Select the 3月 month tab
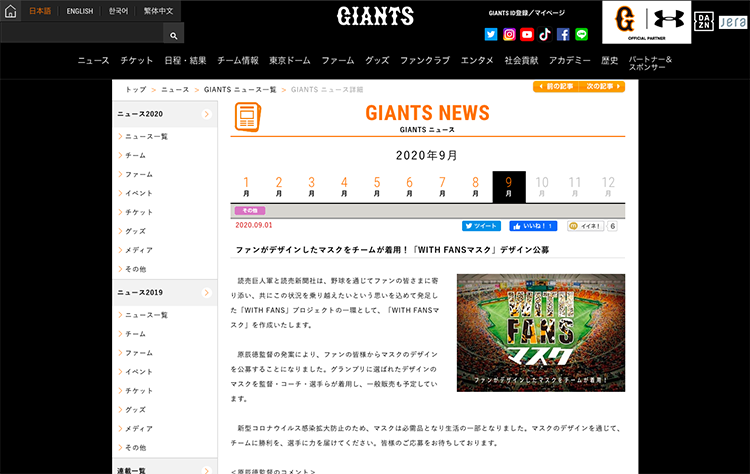750x474 pixels. coord(311,187)
